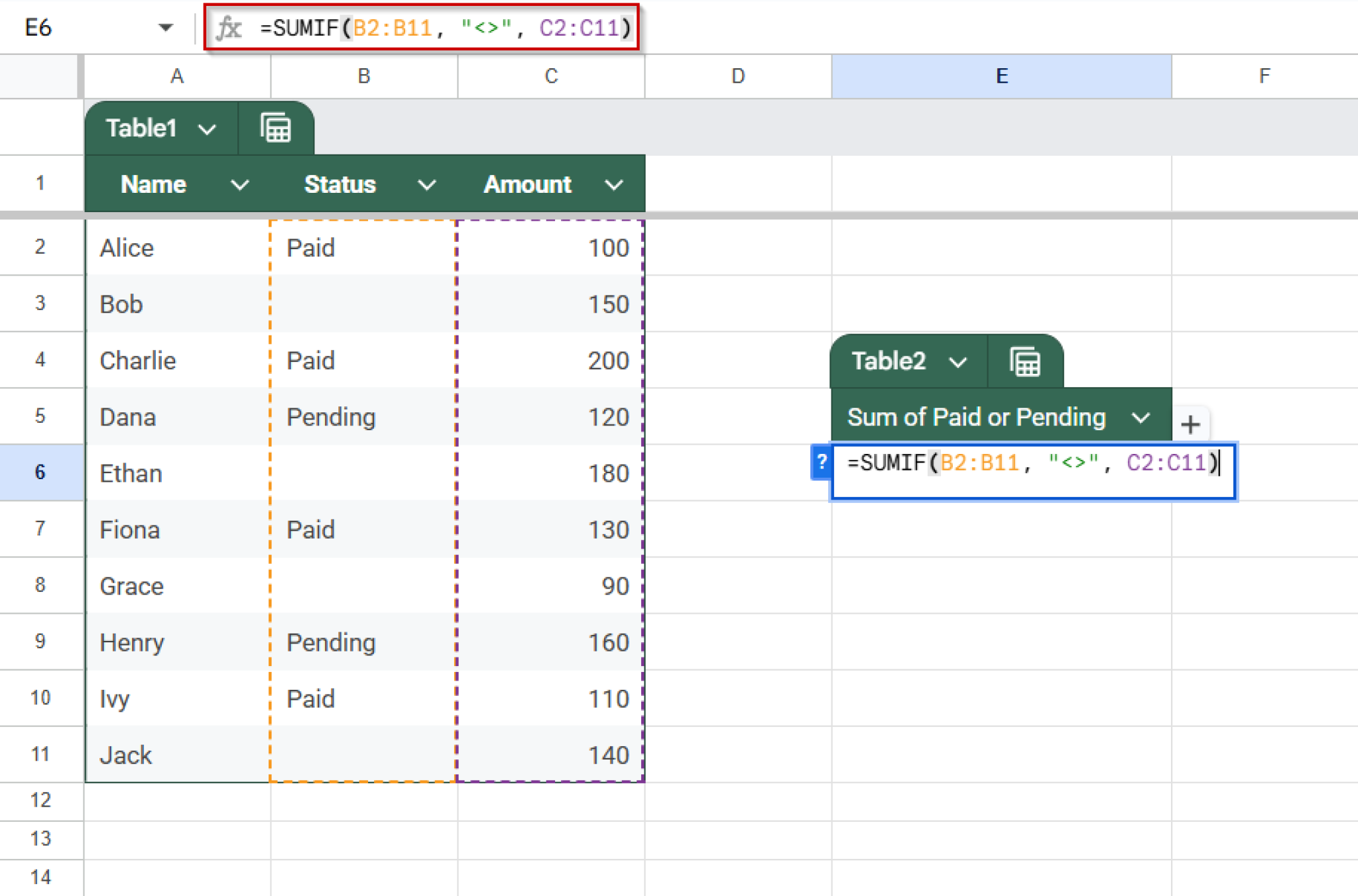1358x896 pixels.
Task: Select column E header
Action: click(1001, 76)
